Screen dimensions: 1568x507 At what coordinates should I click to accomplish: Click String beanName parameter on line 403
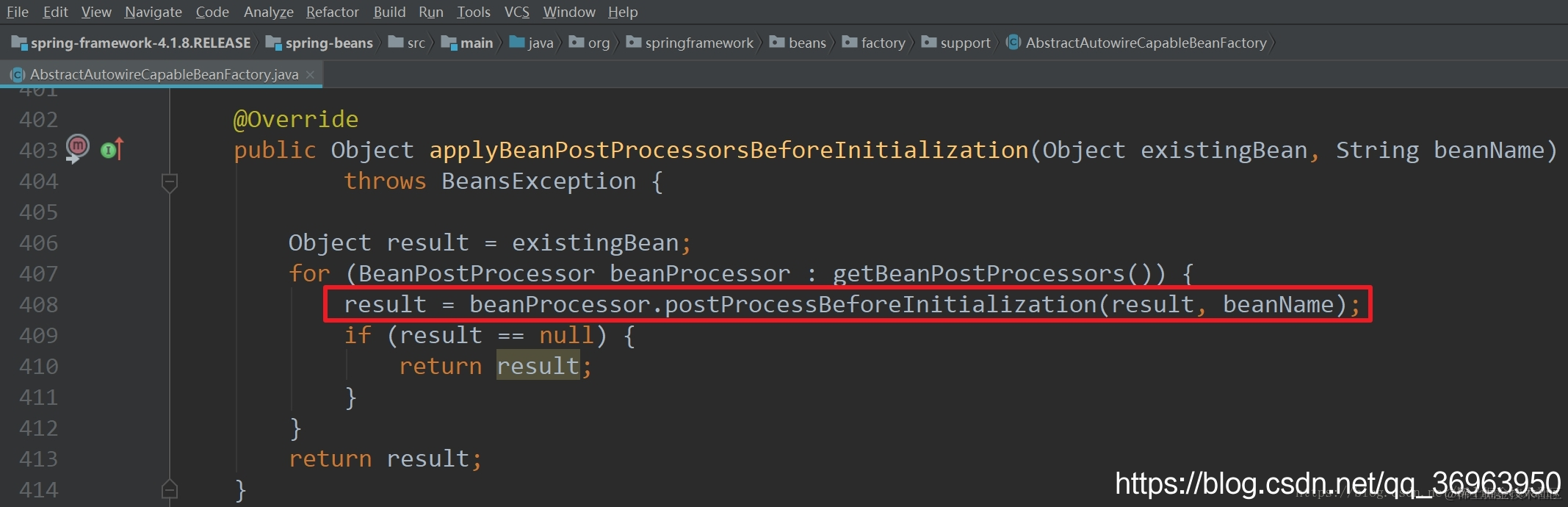pos(1440,150)
